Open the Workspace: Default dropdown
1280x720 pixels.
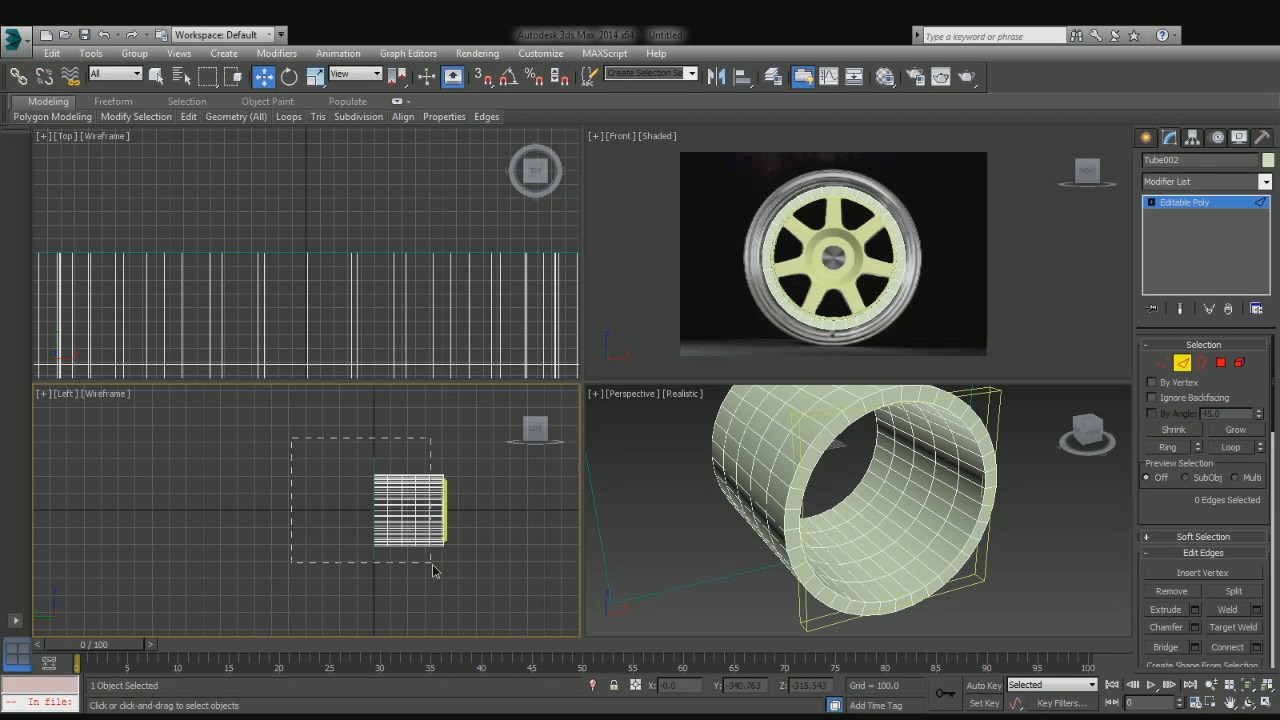tap(229, 35)
